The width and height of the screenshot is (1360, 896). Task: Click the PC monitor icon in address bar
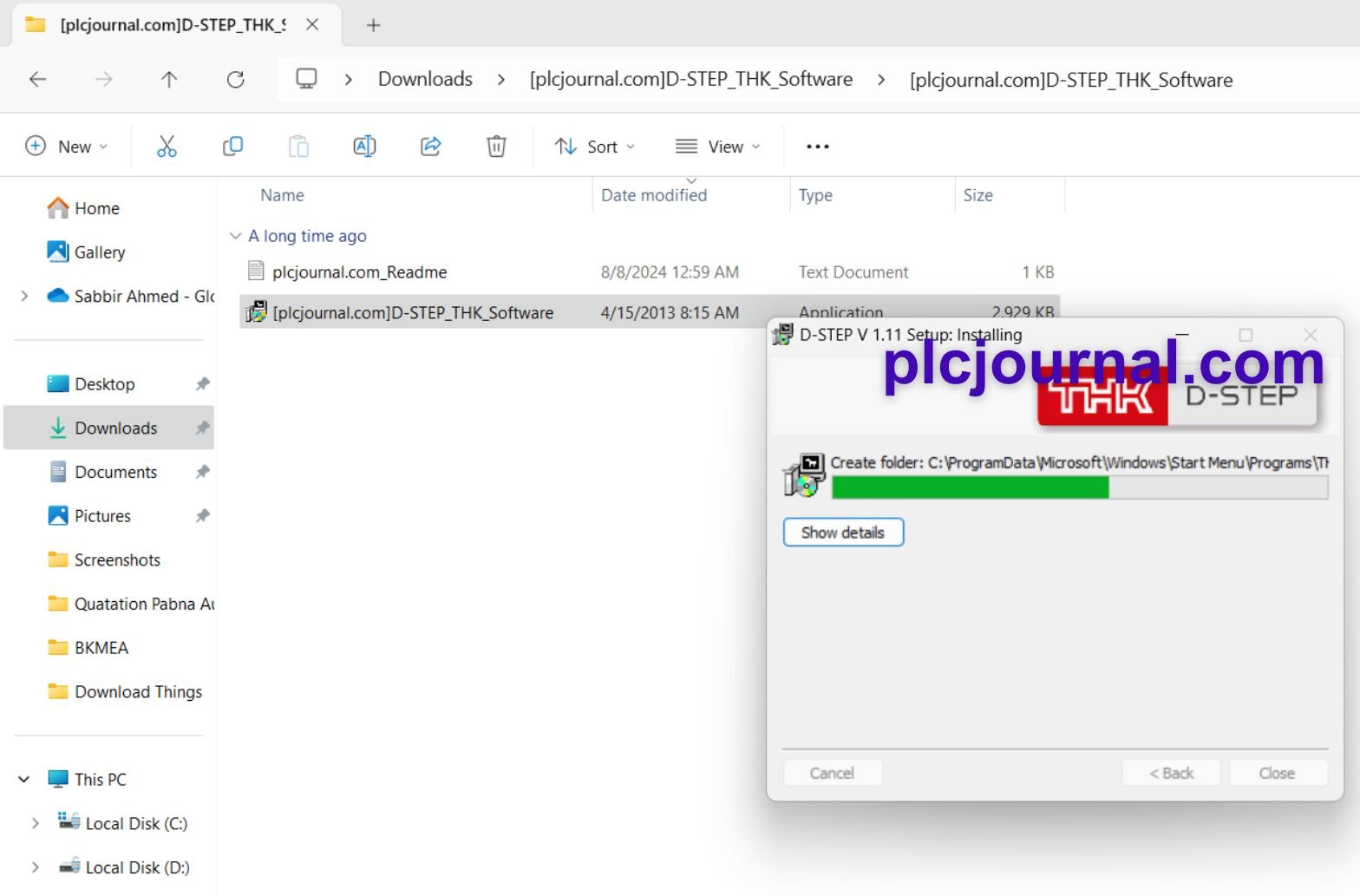click(306, 79)
